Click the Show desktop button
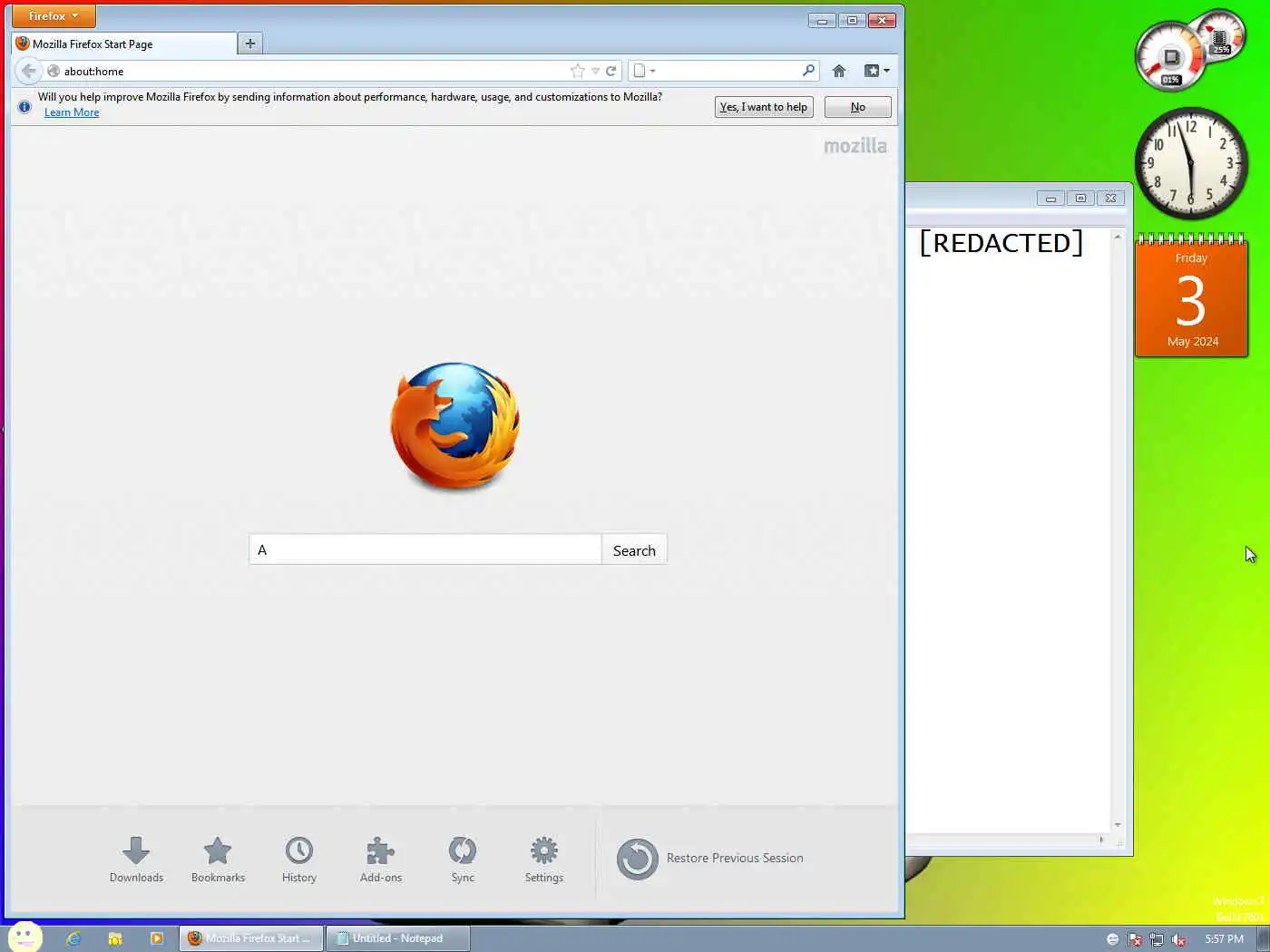 point(1263,938)
